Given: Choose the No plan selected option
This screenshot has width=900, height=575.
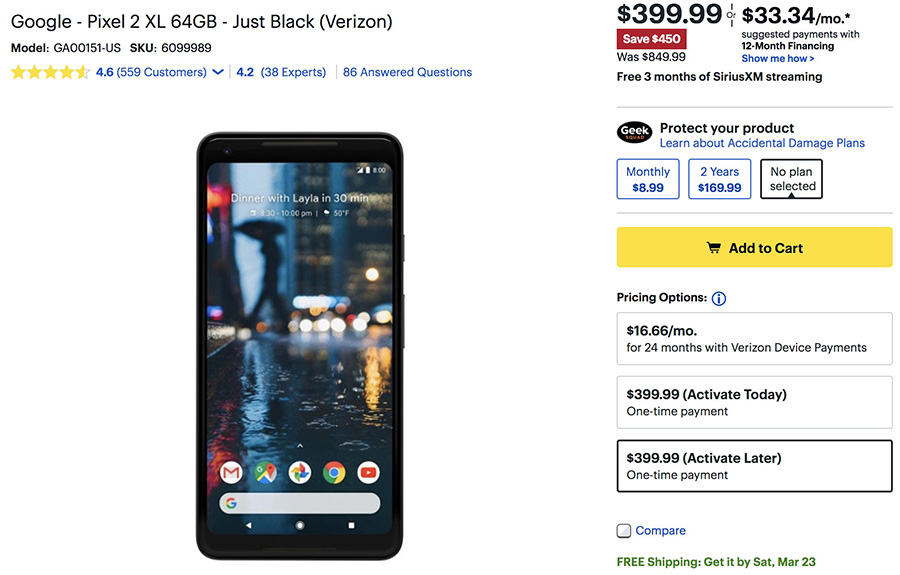Looking at the screenshot, I should tap(792, 179).
